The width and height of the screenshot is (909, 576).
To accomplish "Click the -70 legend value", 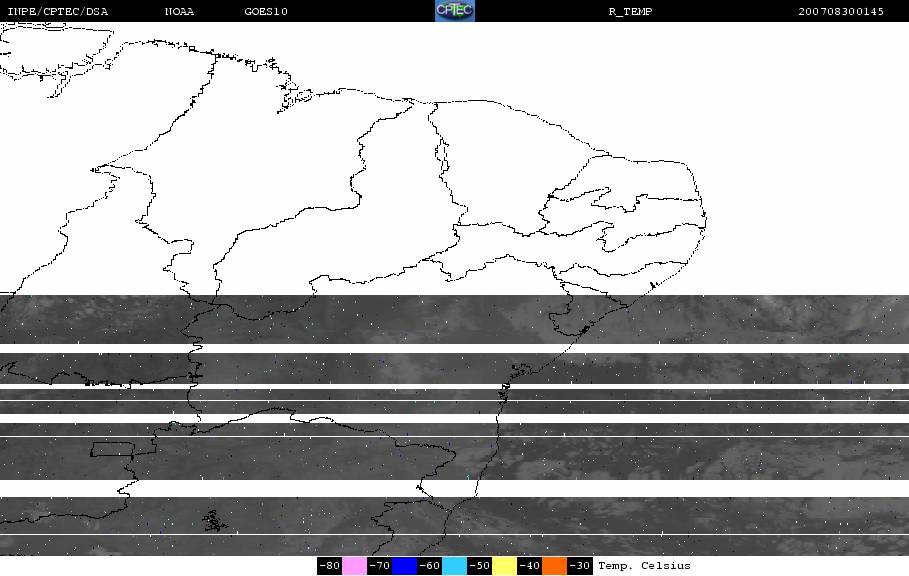I will pos(380,566).
